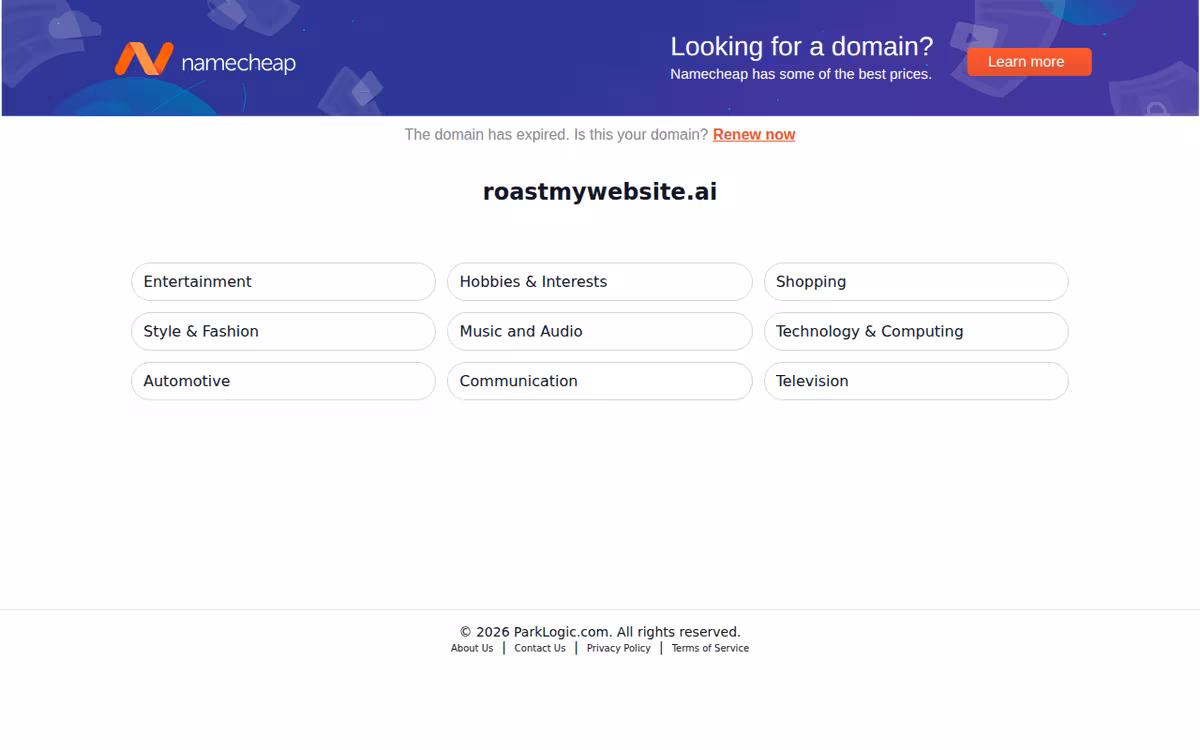Image resolution: width=1200 pixels, height=750 pixels.
Task: Click the namecheap wordmark text
Action: [x=238, y=63]
